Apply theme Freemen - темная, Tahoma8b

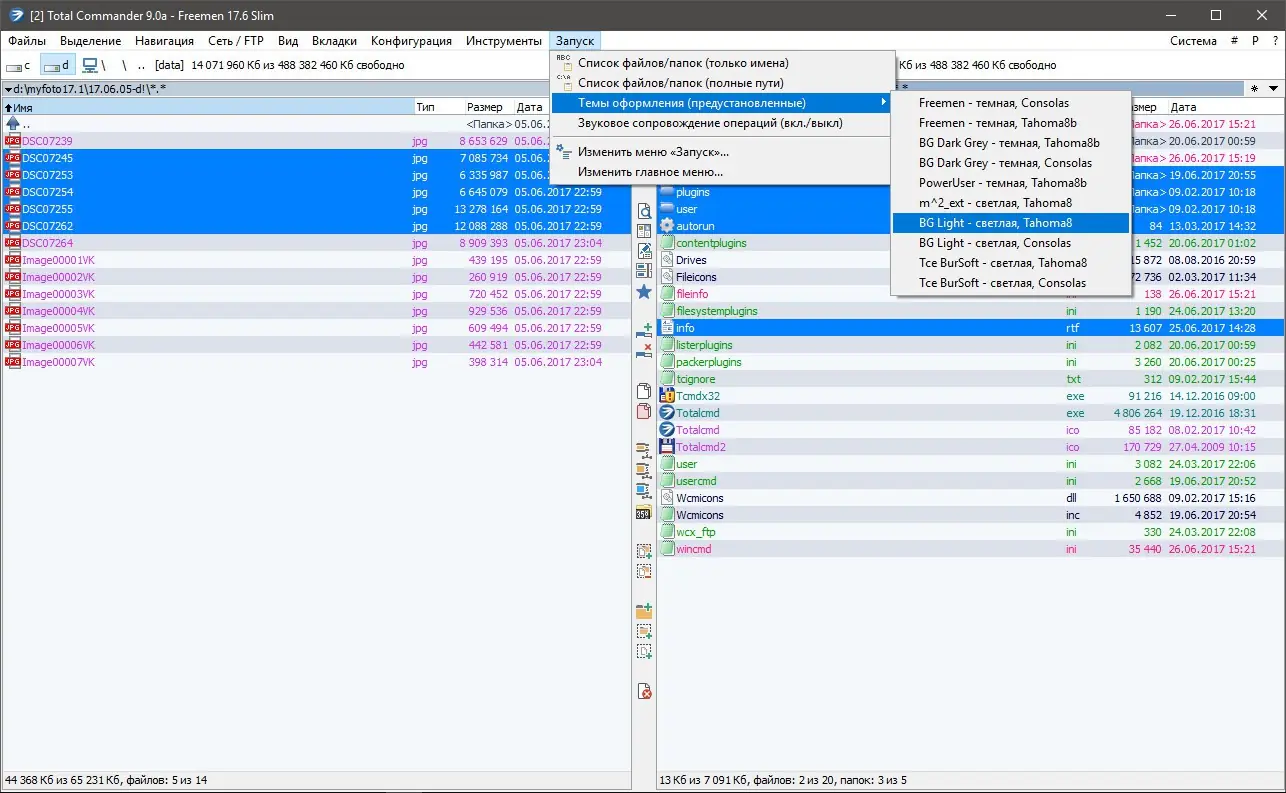[x=1010, y=123]
